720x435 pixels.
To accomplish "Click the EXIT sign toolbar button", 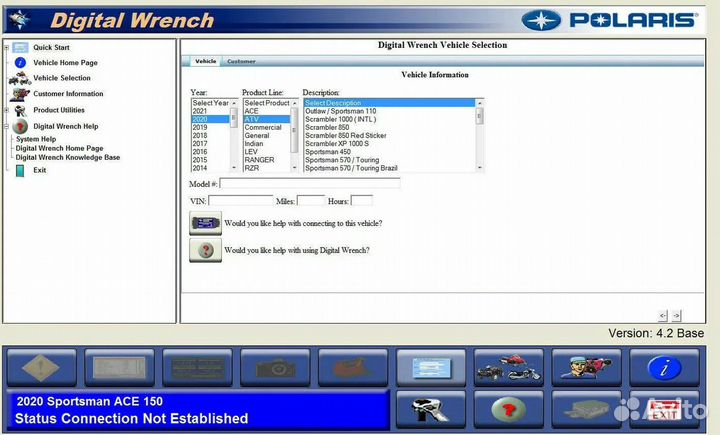I will [664, 410].
